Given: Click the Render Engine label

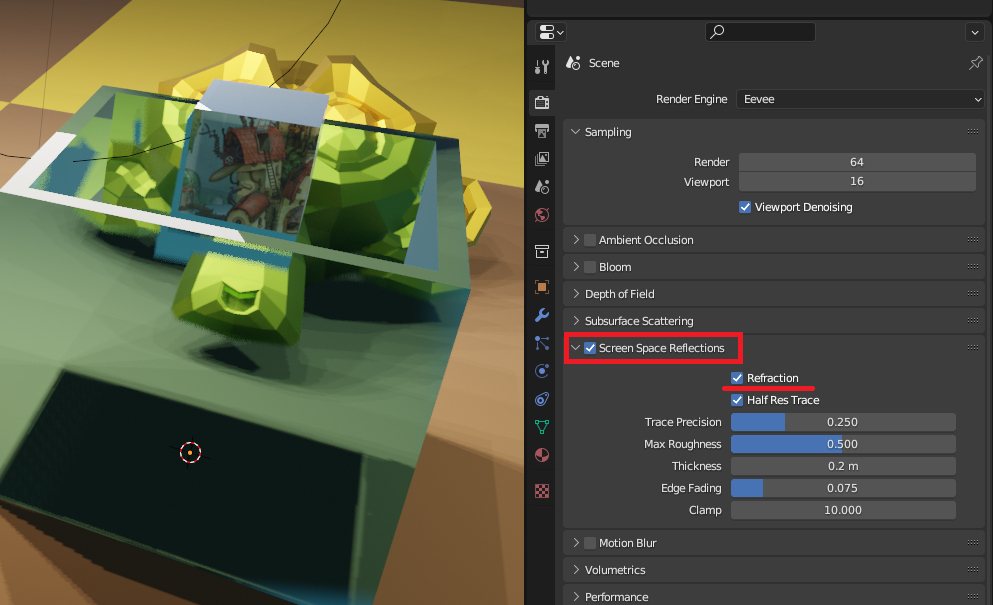Looking at the screenshot, I should [x=691, y=99].
